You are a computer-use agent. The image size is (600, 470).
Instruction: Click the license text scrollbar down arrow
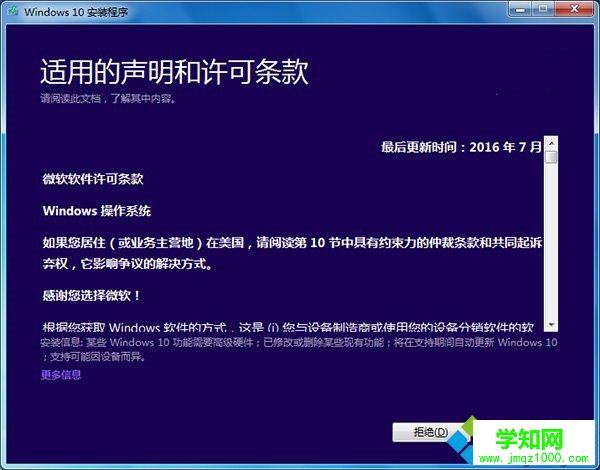(551, 325)
